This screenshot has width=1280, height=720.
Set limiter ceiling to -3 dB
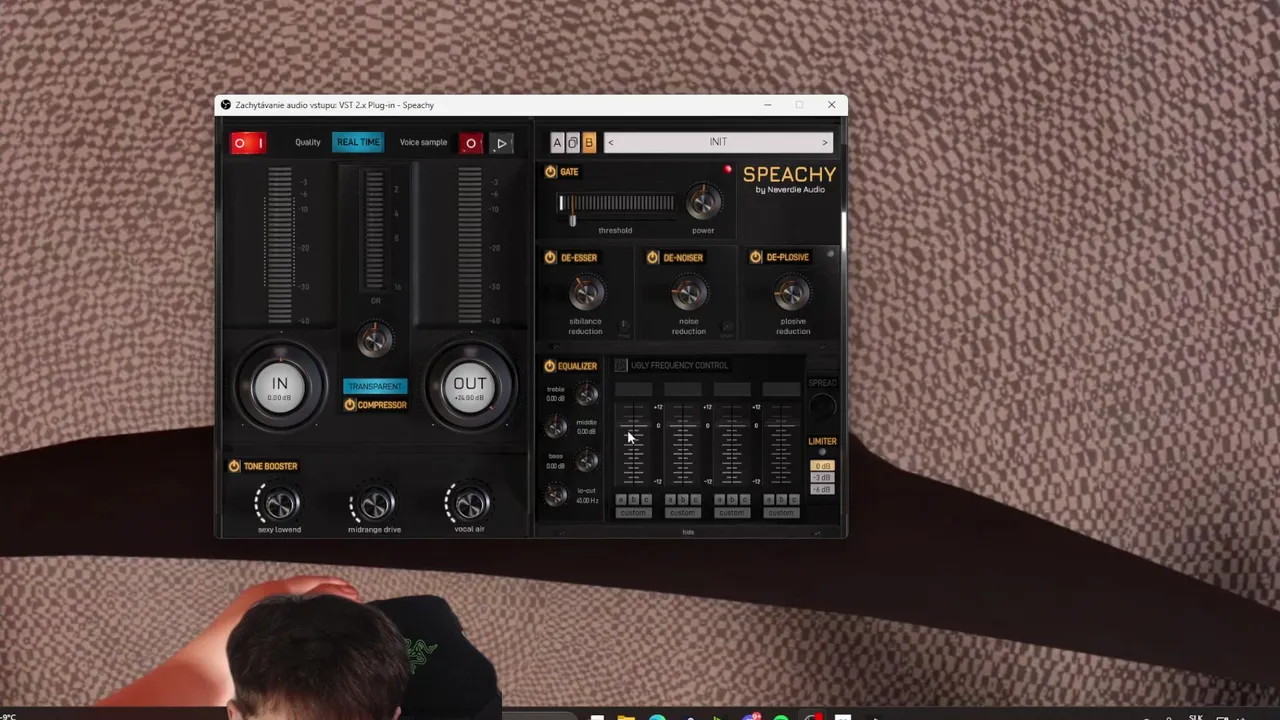[x=822, y=478]
